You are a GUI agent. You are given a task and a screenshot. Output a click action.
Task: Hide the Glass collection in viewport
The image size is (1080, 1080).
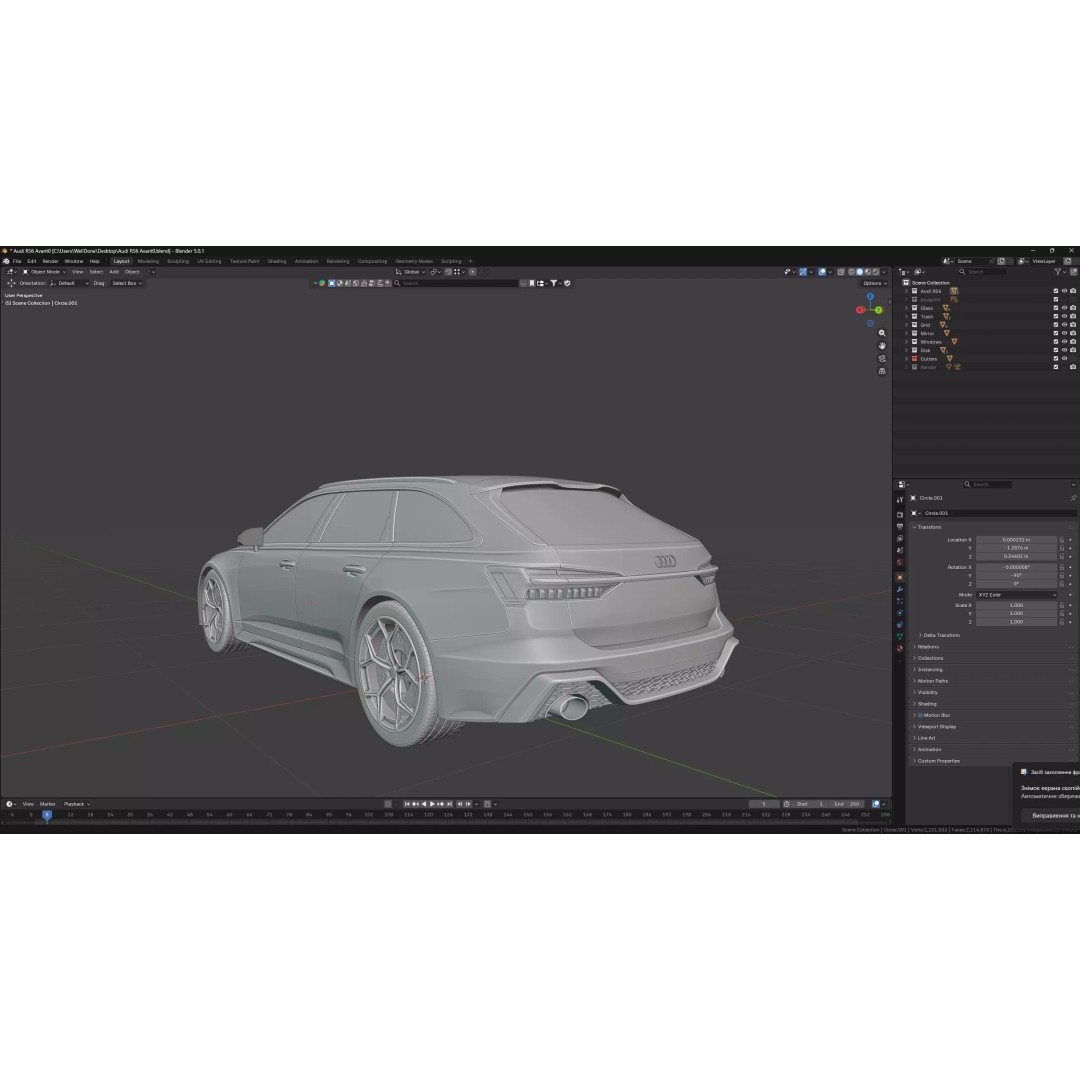(x=1064, y=308)
